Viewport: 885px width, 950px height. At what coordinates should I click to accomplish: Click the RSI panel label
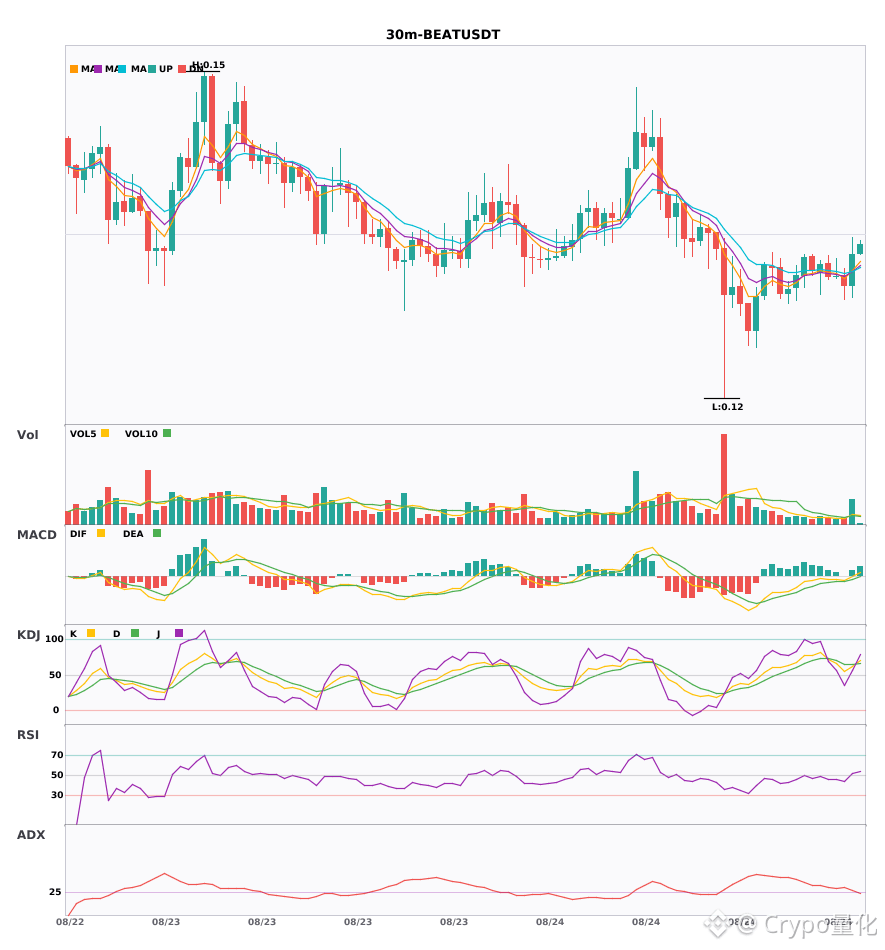pos(28,735)
